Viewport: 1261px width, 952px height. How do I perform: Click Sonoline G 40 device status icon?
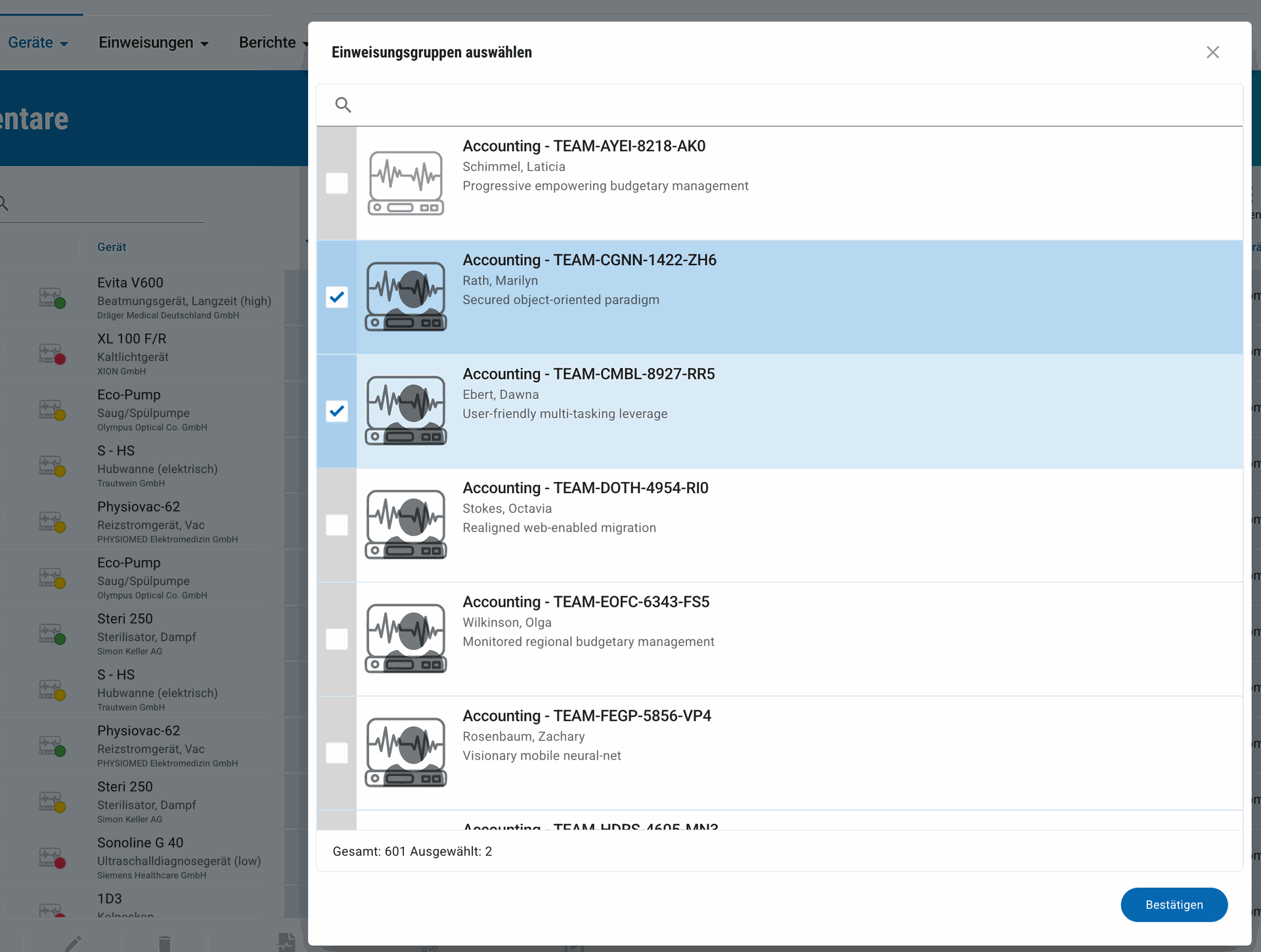click(x=52, y=858)
